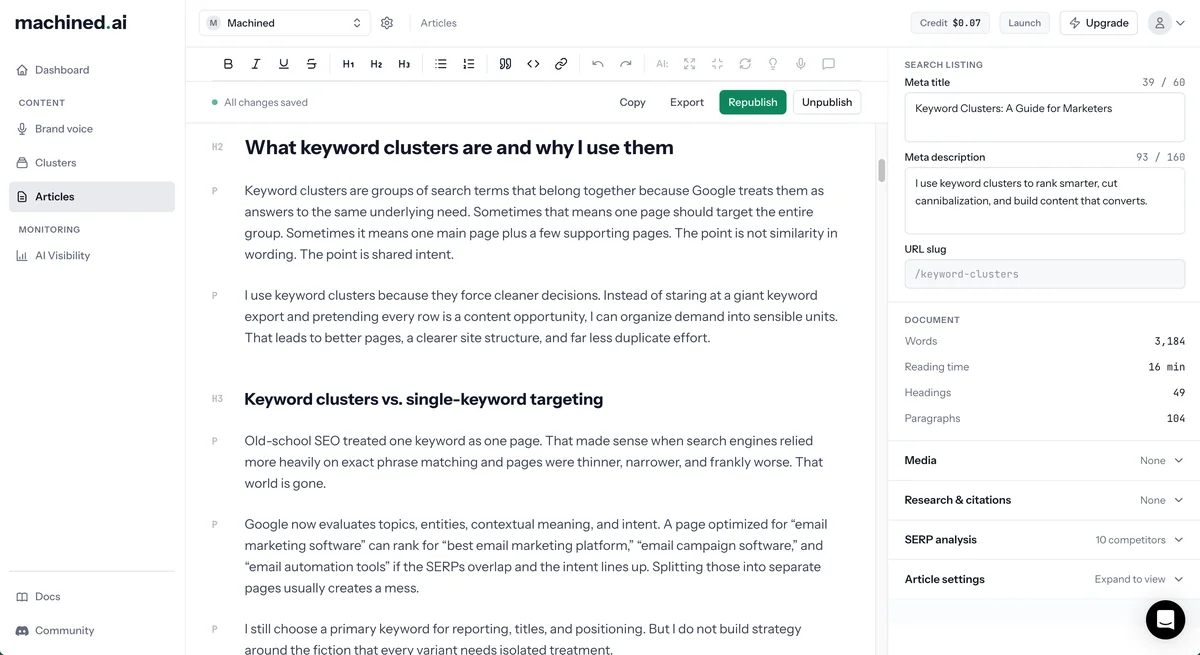This screenshot has width=1200, height=655.
Task: Open Docs link in sidebar
Action: (92, 597)
